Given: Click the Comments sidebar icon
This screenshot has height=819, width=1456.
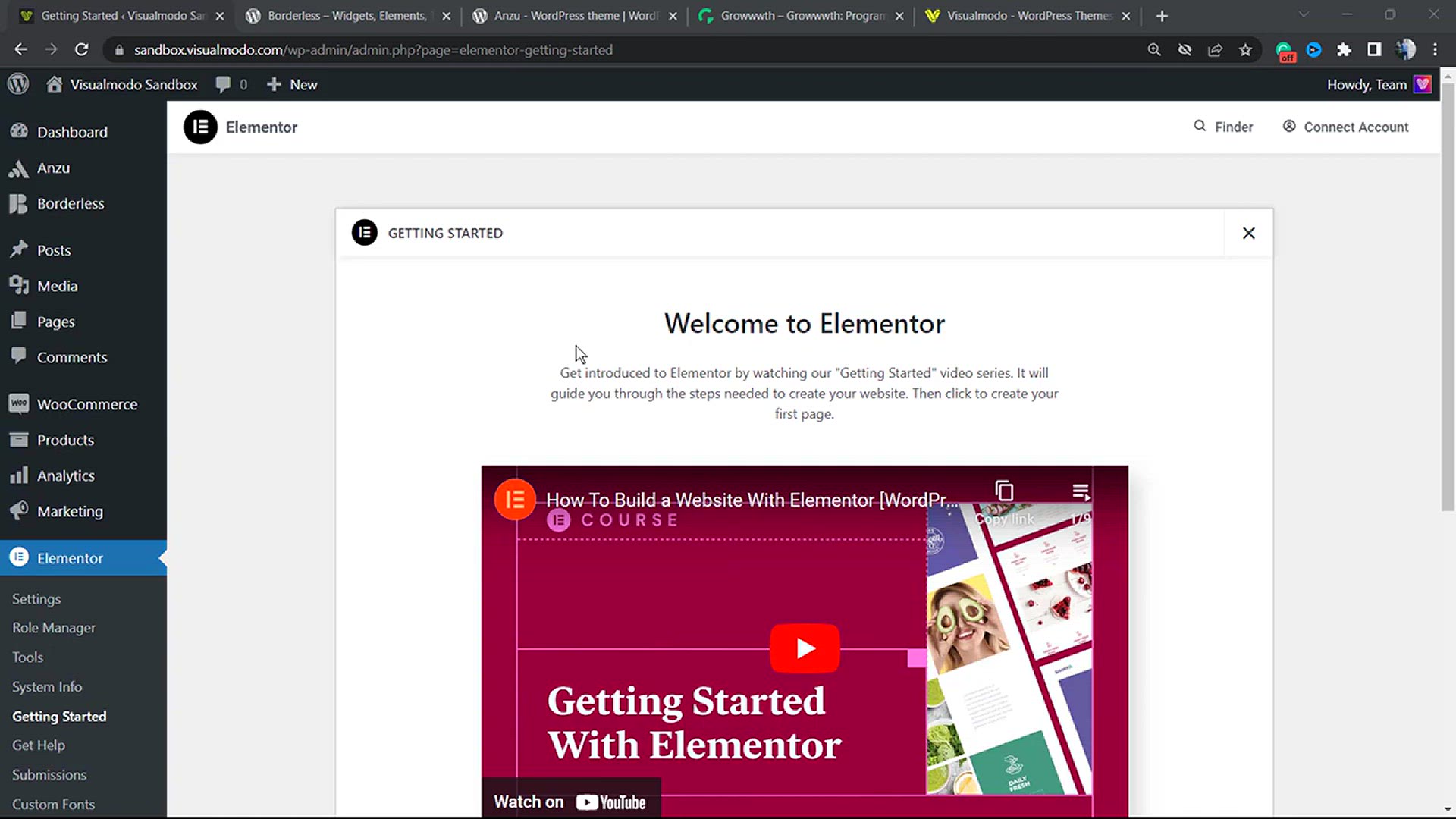Looking at the screenshot, I should [x=19, y=356].
